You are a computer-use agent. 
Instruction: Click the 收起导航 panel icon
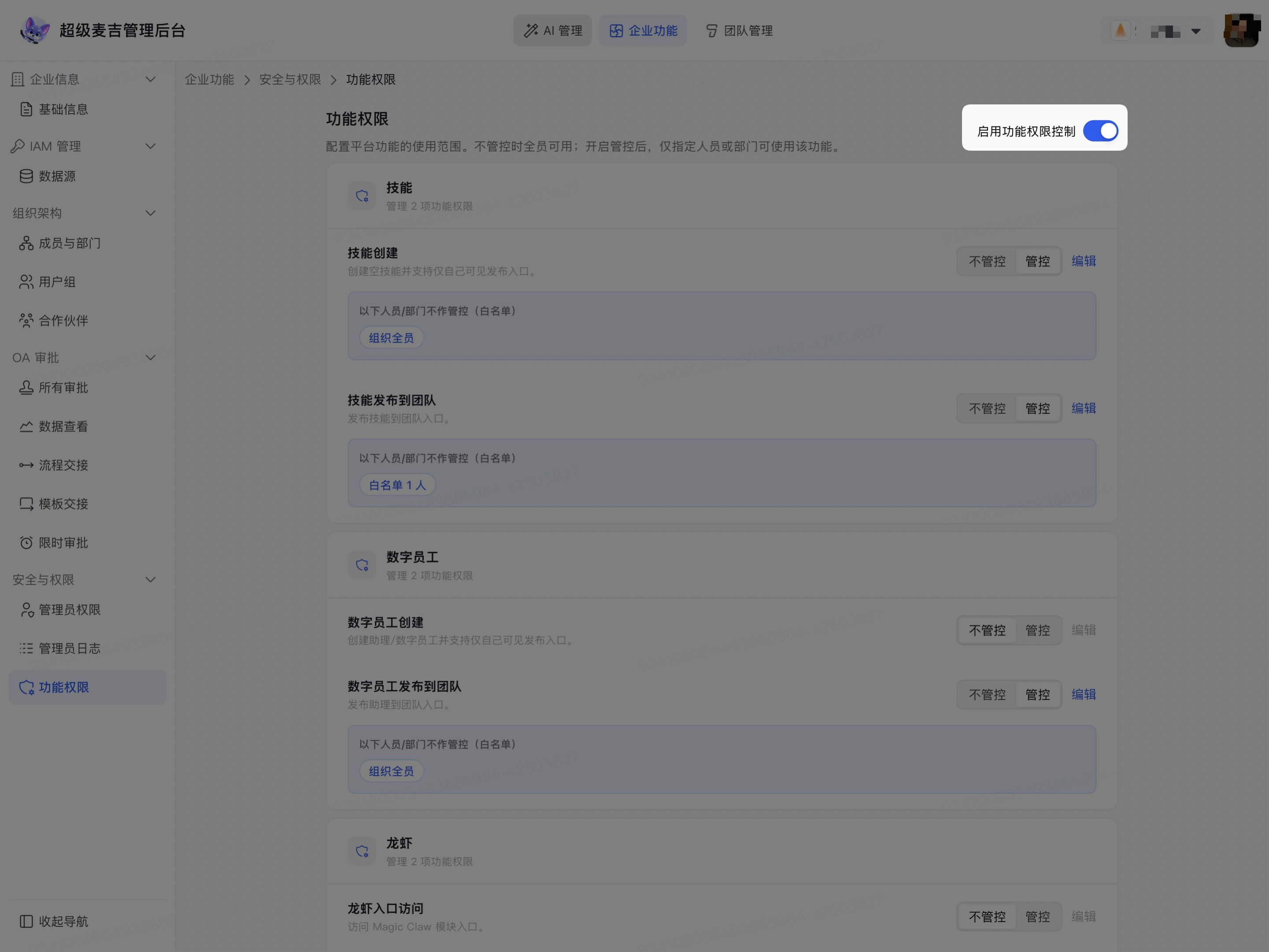click(x=26, y=921)
